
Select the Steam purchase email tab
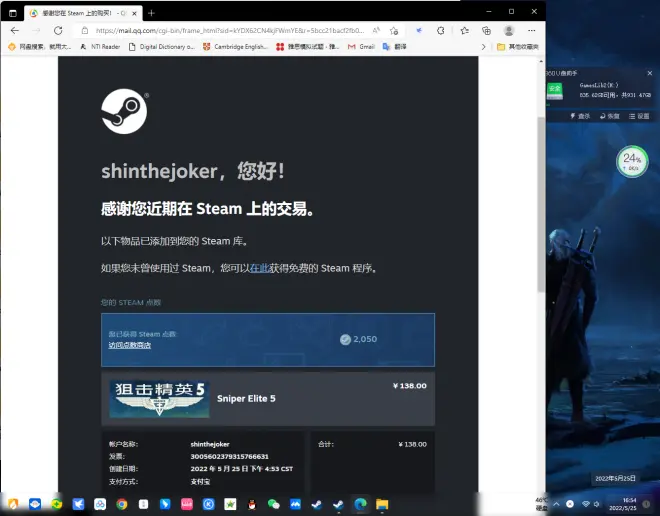[83, 13]
